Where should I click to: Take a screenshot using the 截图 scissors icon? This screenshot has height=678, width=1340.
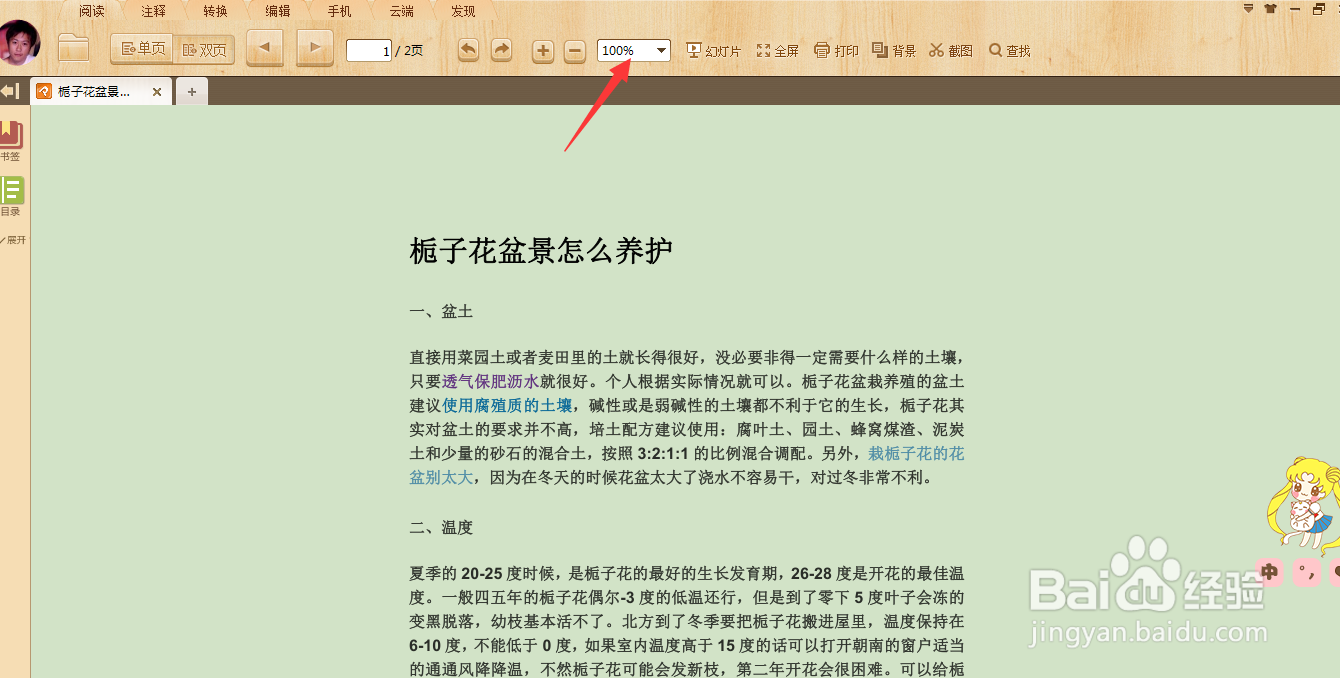[x=949, y=49]
